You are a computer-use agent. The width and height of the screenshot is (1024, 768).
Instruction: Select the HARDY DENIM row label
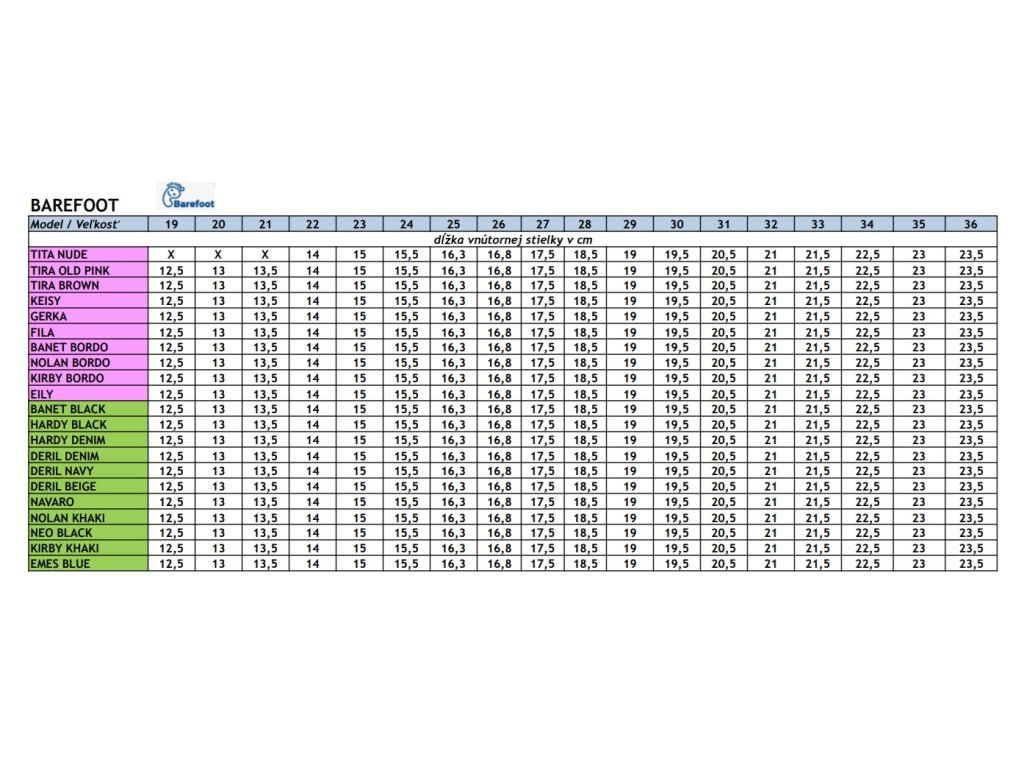(88, 440)
